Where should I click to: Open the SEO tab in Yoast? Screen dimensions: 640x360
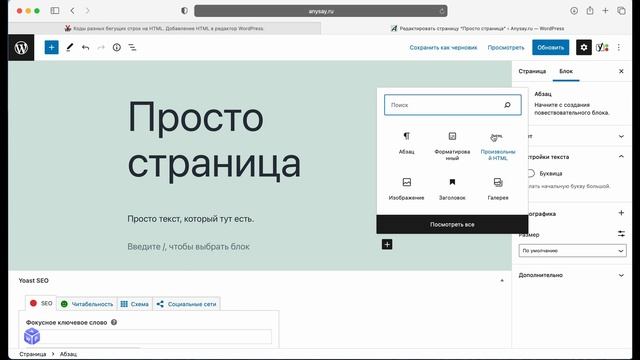coord(41,303)
